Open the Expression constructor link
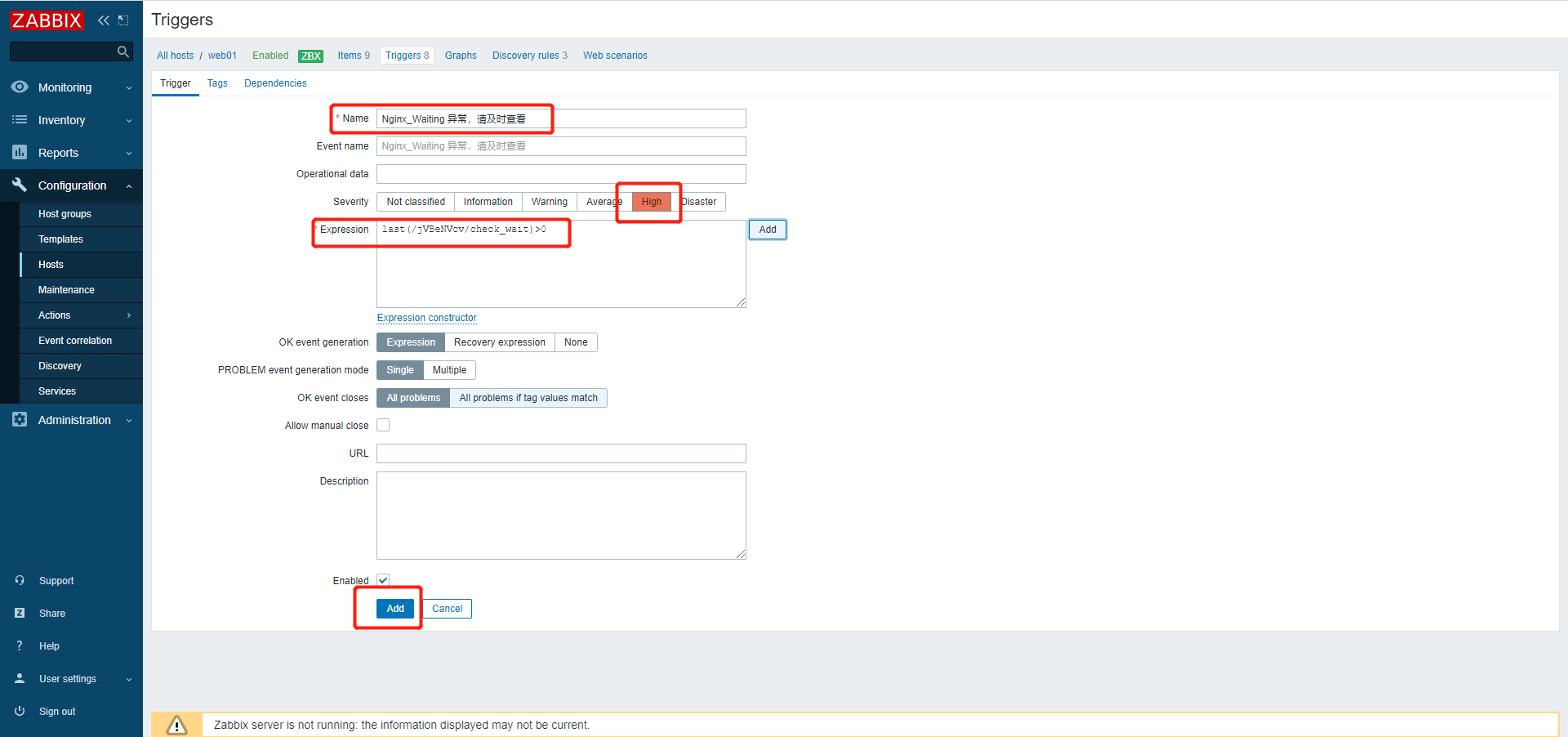 426,318
